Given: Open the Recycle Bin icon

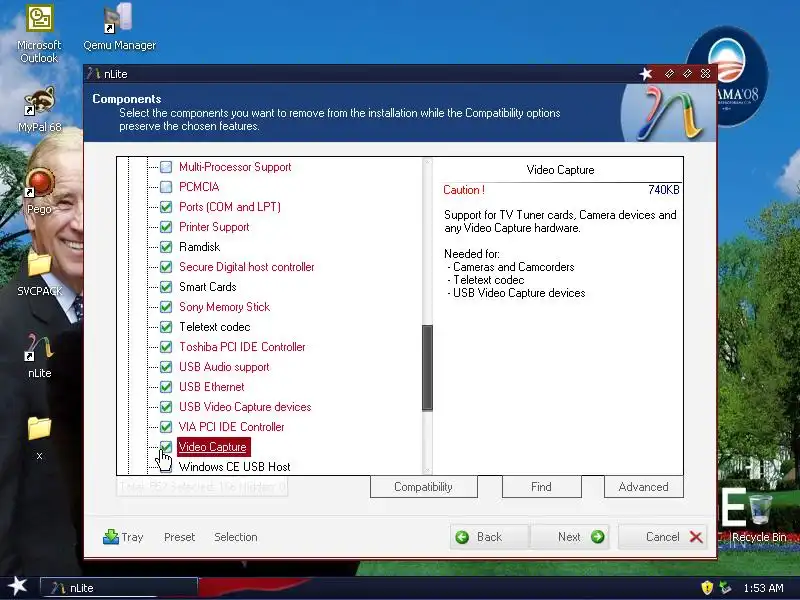Looking at the screenshot, I should tap(759, 519).
